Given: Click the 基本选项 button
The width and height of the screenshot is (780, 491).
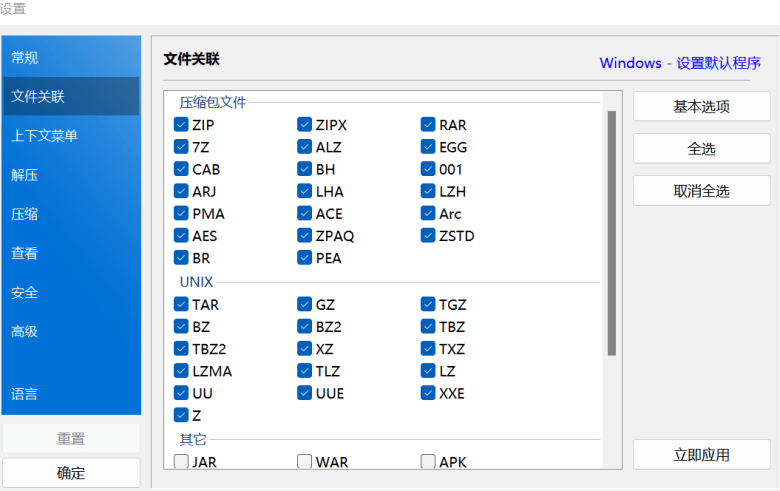Looking at the screenshot, I should [x=701, y=106].
